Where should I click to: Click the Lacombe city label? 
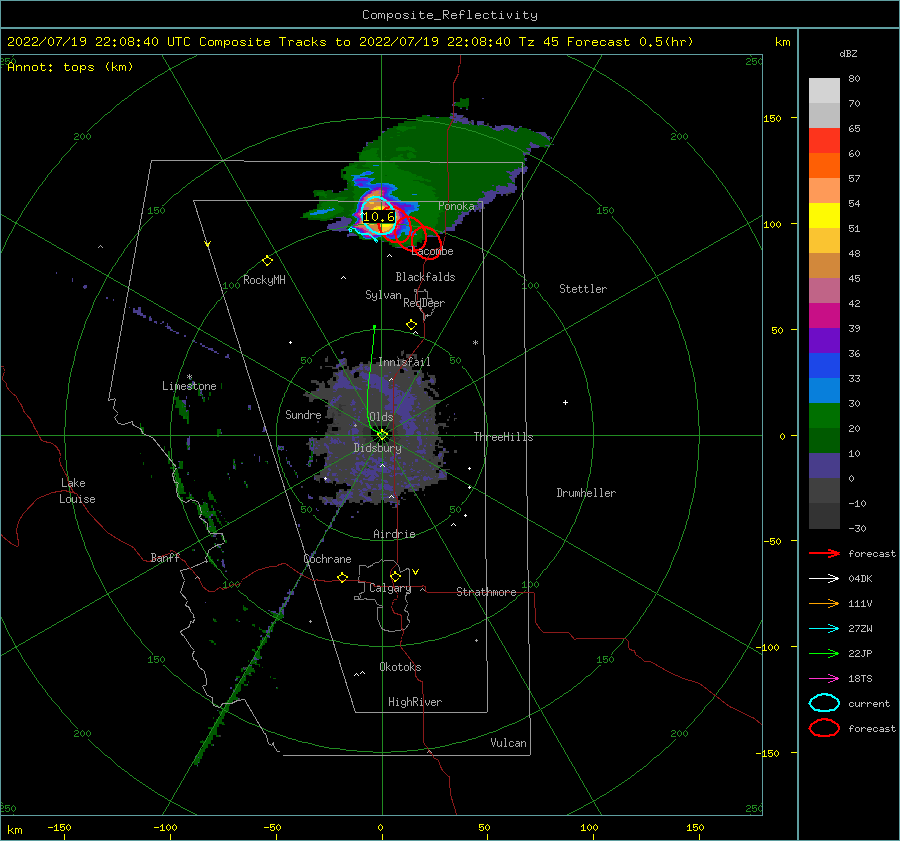pyautogui.click(x=432, y=251)
